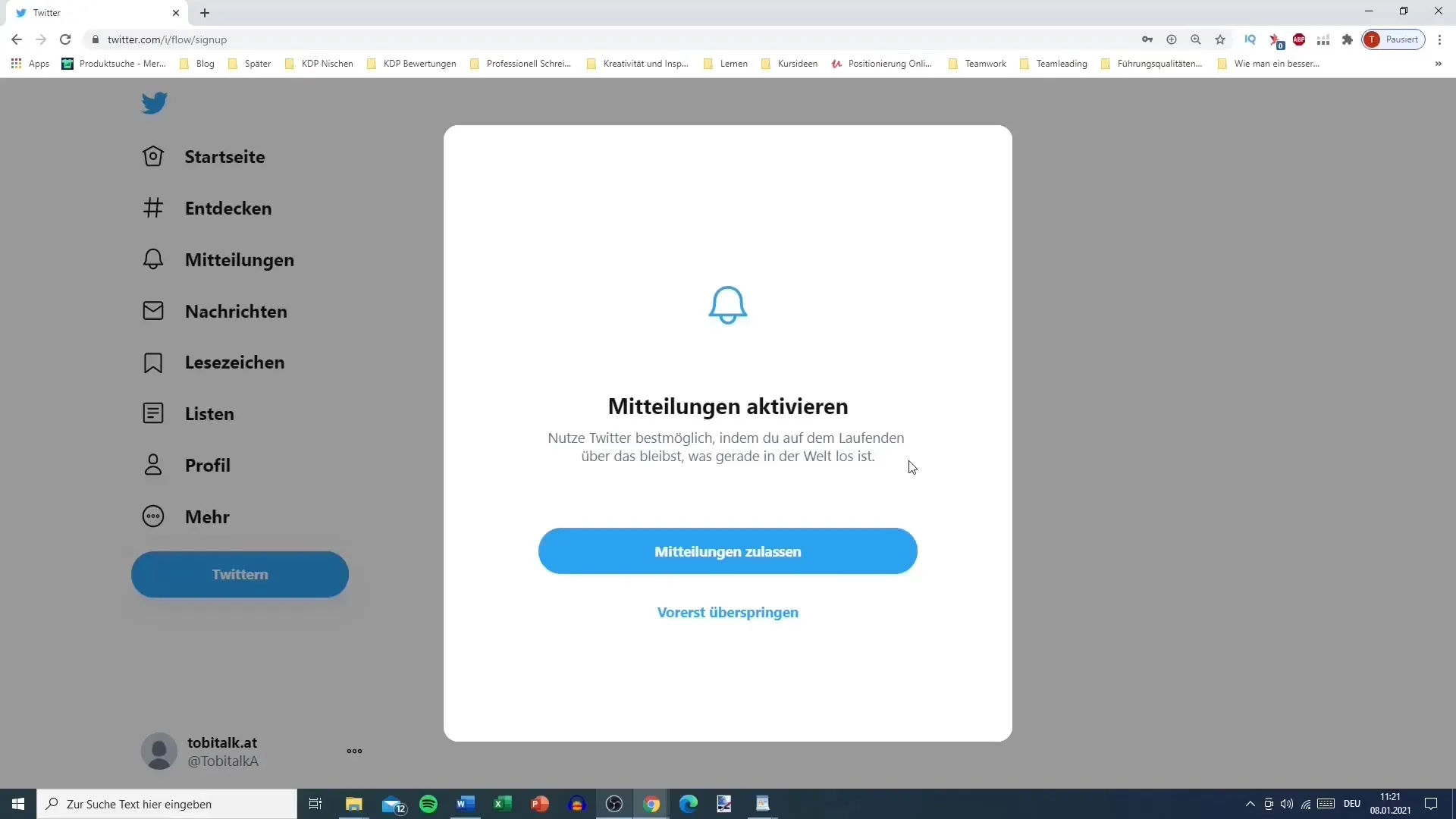The height and width of the screenshot is (819, 1456).
Task: Navigate to Listen (Lists) section
Action: click(x=209, y=413)
